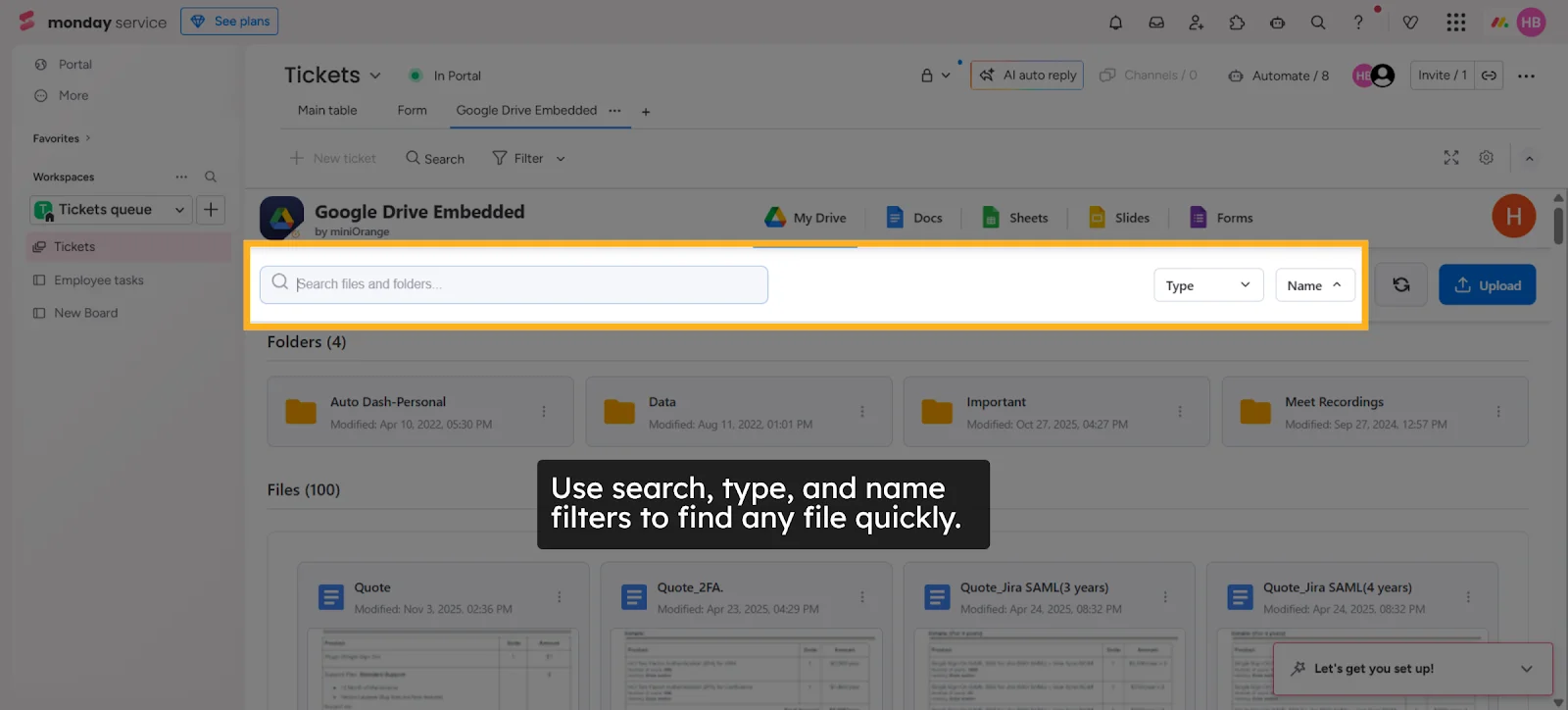Search in the workspaces sidebar

tap(210, 177)
